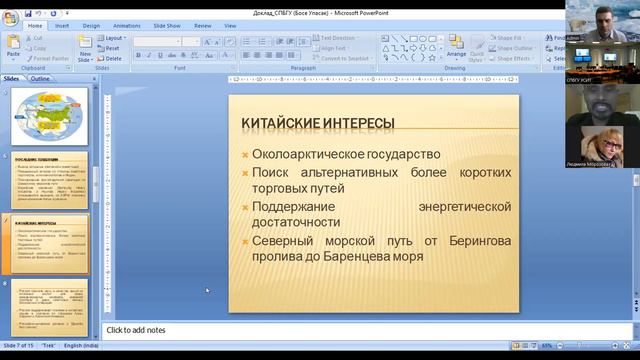Open the font name combo box
Image resolution: width=640 pixels, height=360 pixels.
tap(157, 42)
